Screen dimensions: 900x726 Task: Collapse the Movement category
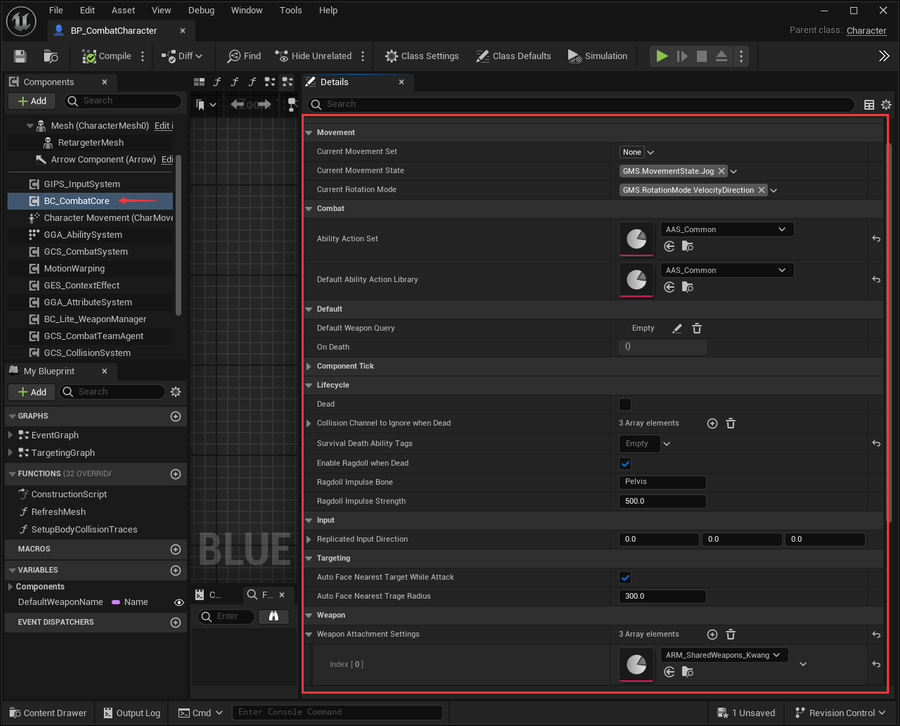click(x=309, y=133)
